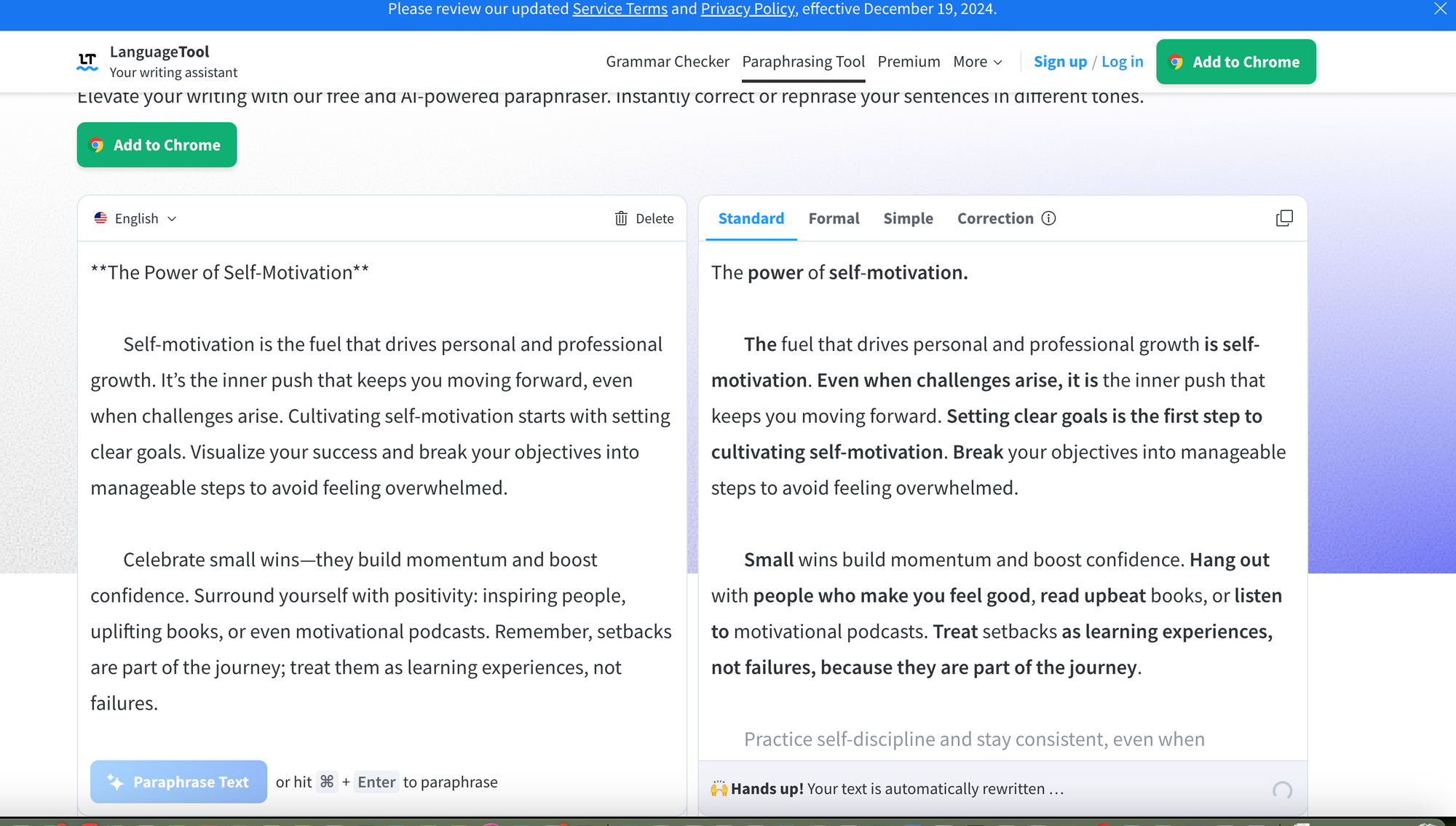Click the copy paraphrased text icon
The width and height of the screenshot is (1456, 826).
click(x=1284, y=218)
